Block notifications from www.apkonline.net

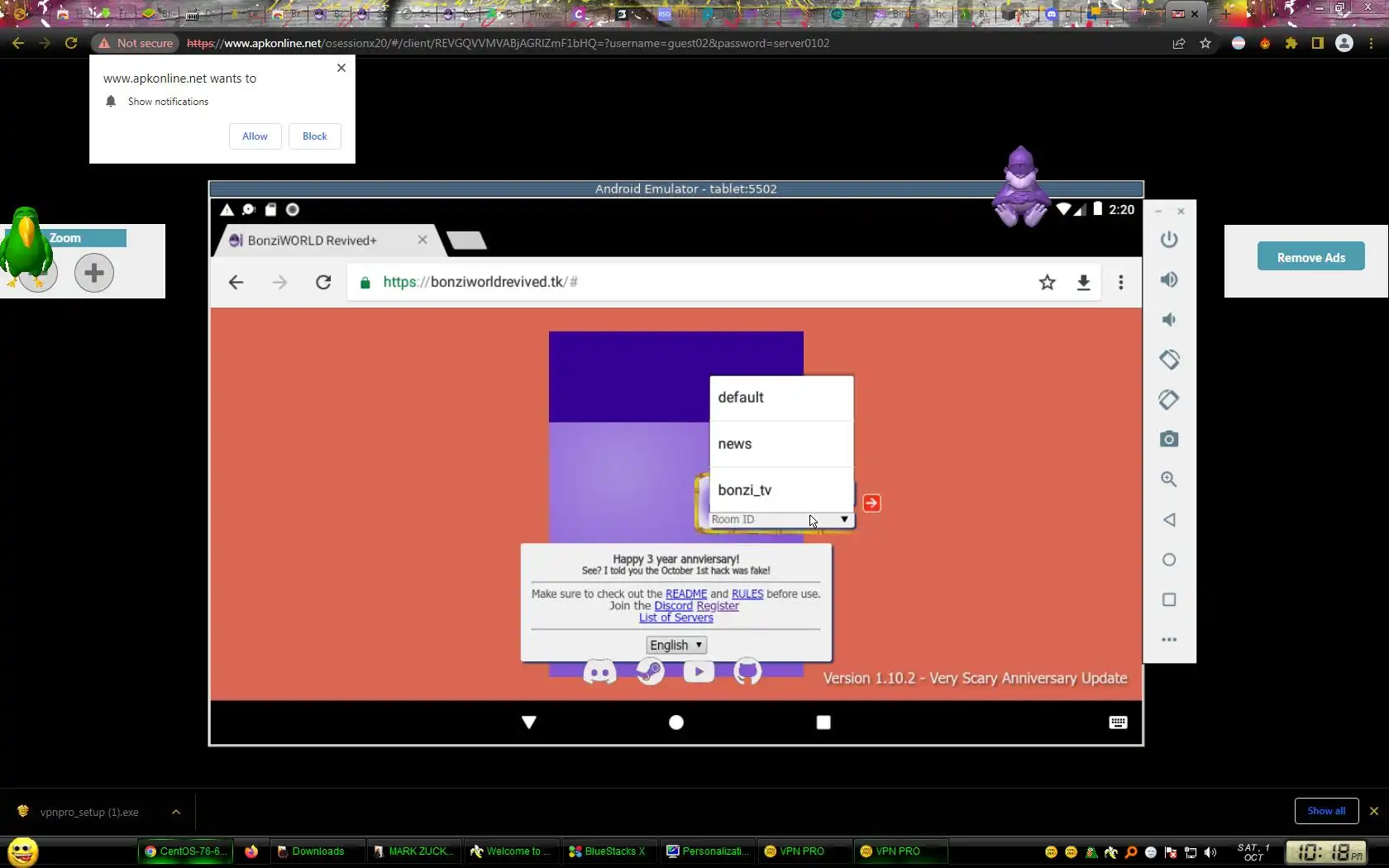click(x=314, y=136)
